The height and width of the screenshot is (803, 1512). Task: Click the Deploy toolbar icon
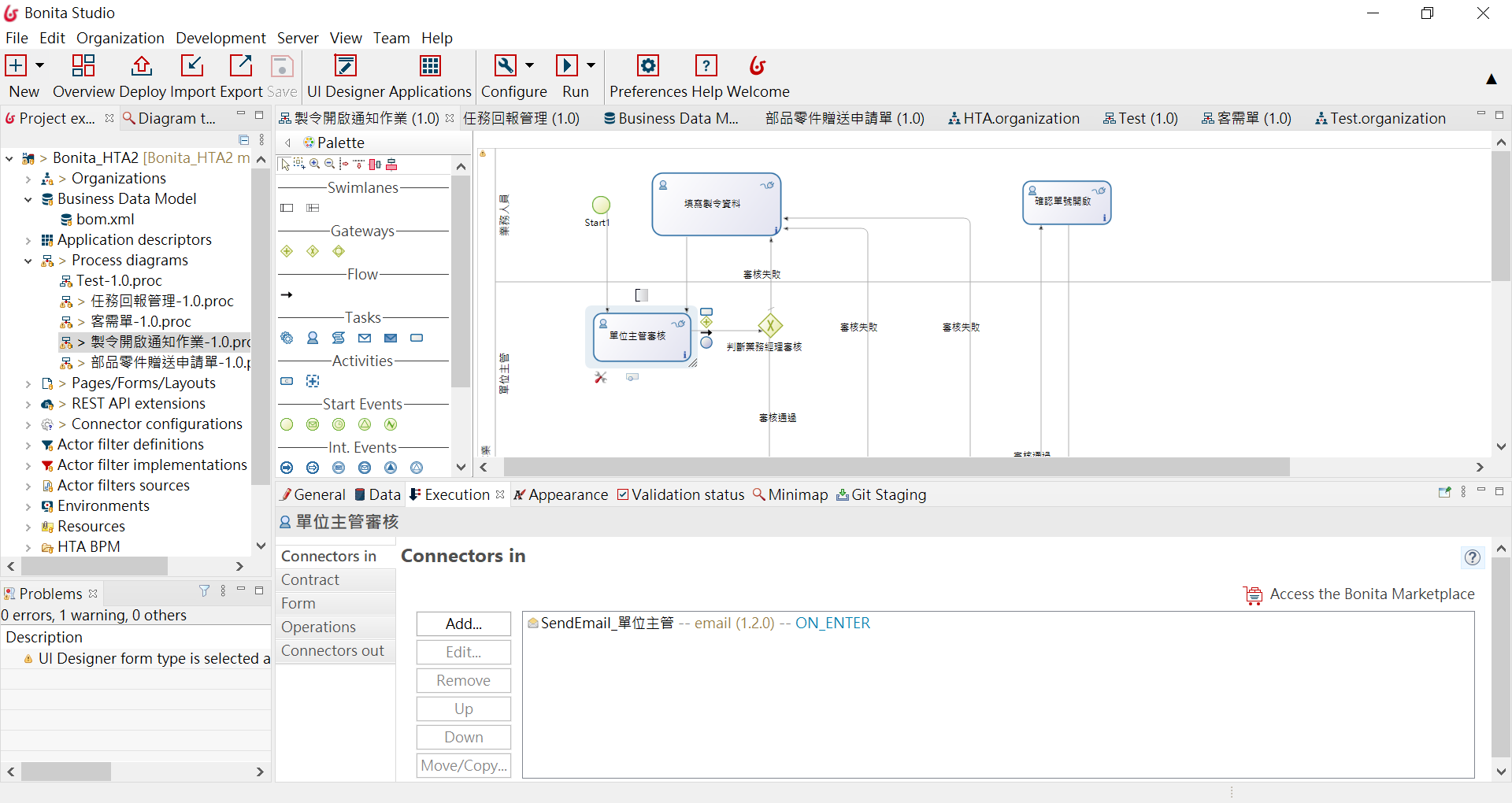[x=142, y=65]
